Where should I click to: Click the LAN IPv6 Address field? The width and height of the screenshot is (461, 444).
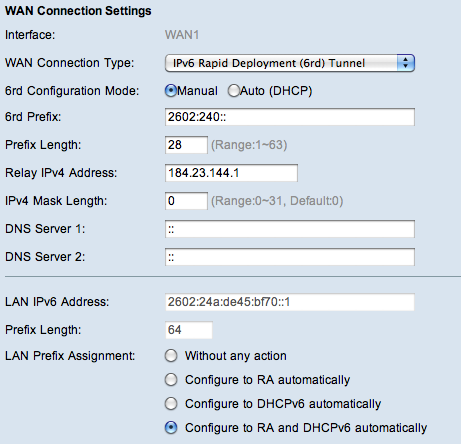coord(290,302)
